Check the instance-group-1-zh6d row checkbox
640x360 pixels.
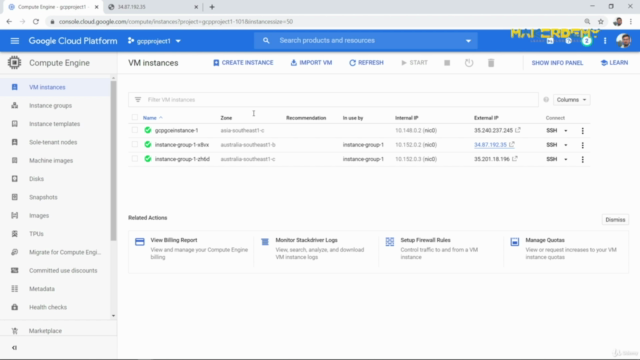click(x=135, y=159)
